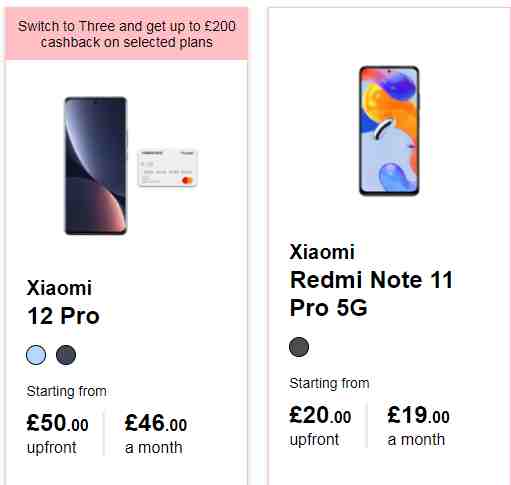Open the Redmi Note 11 Pro 5G image
511x485 pixels.
tap(389, 131)
